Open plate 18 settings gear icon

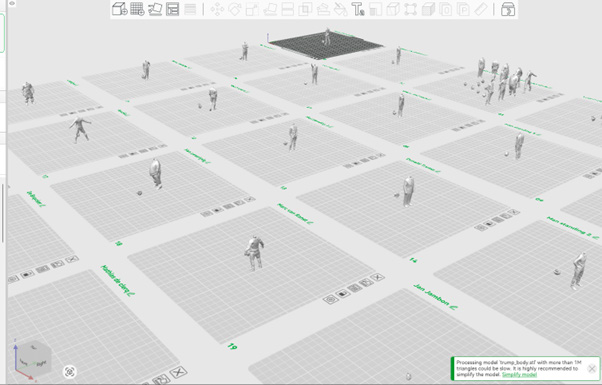tap(207, 213)
